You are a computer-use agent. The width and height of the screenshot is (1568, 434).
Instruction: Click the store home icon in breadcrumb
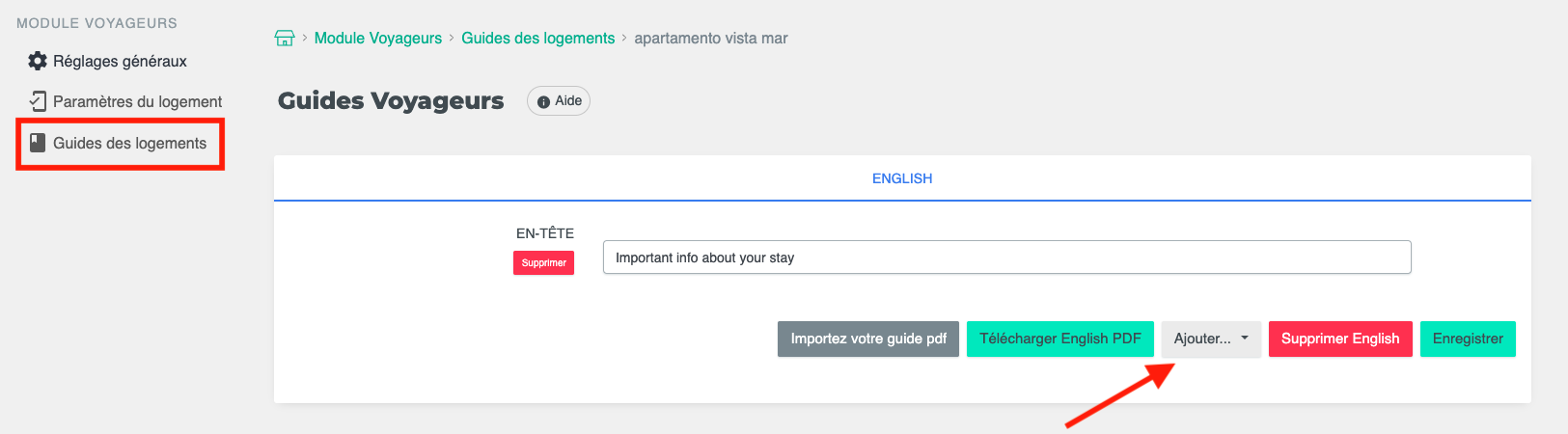(285, 39)
